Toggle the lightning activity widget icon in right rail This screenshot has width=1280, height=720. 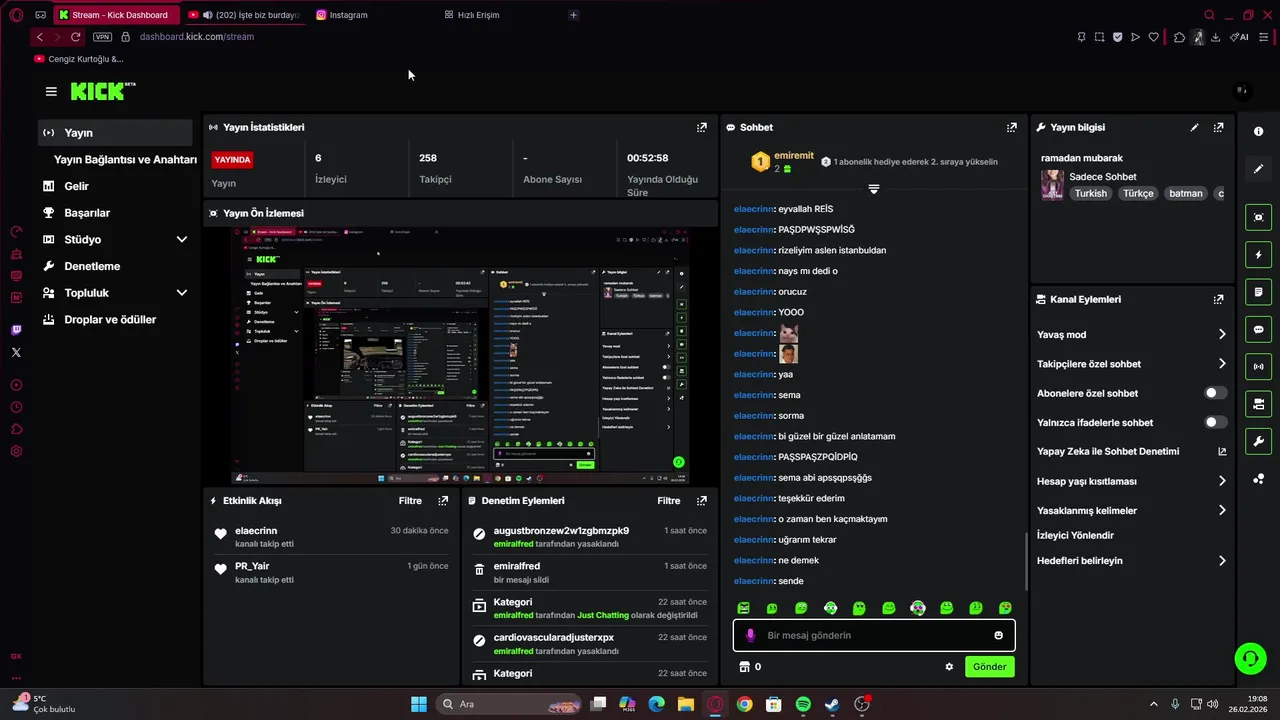coord(1258,255)
